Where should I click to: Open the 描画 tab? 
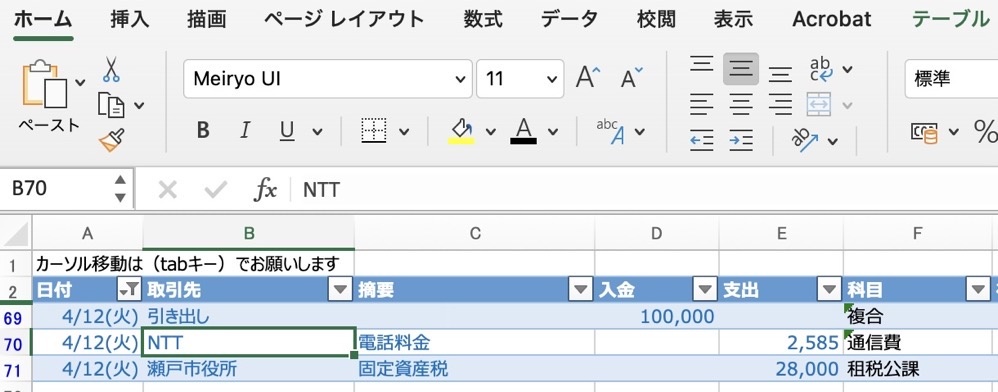[x=207, y=20]
